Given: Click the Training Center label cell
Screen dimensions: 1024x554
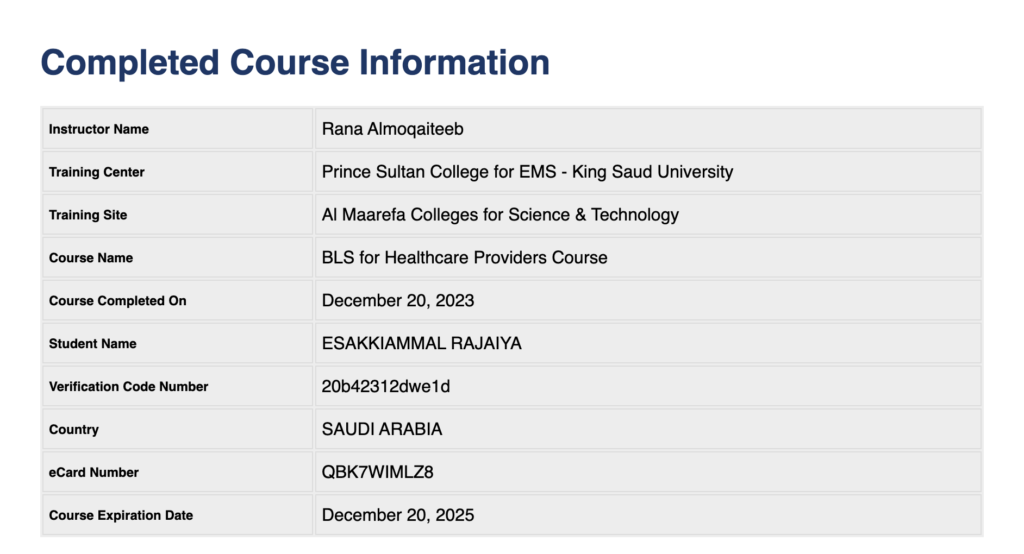Looking at the screenshot, I should (x=97, y=172).
